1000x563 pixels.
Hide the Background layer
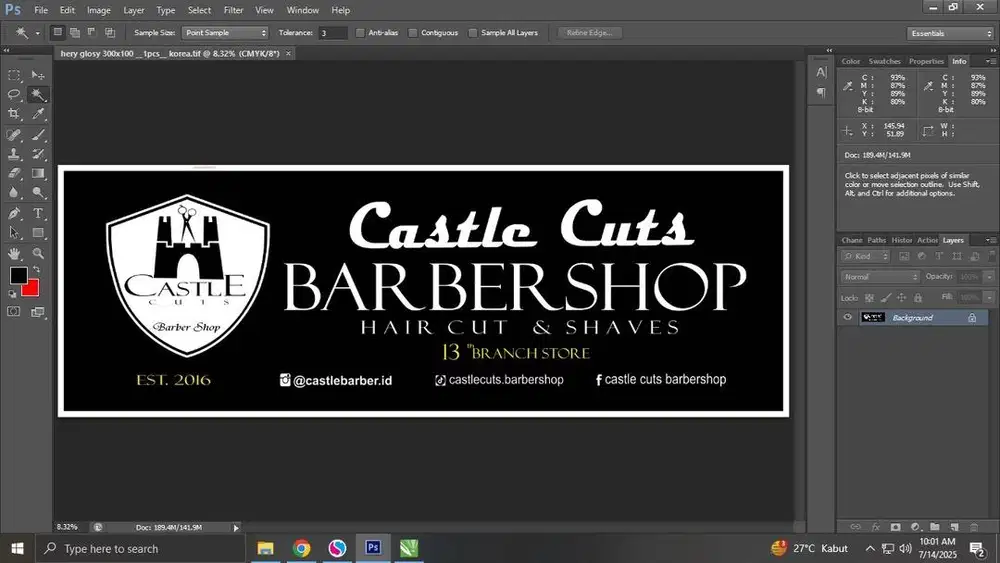point(848,318)
